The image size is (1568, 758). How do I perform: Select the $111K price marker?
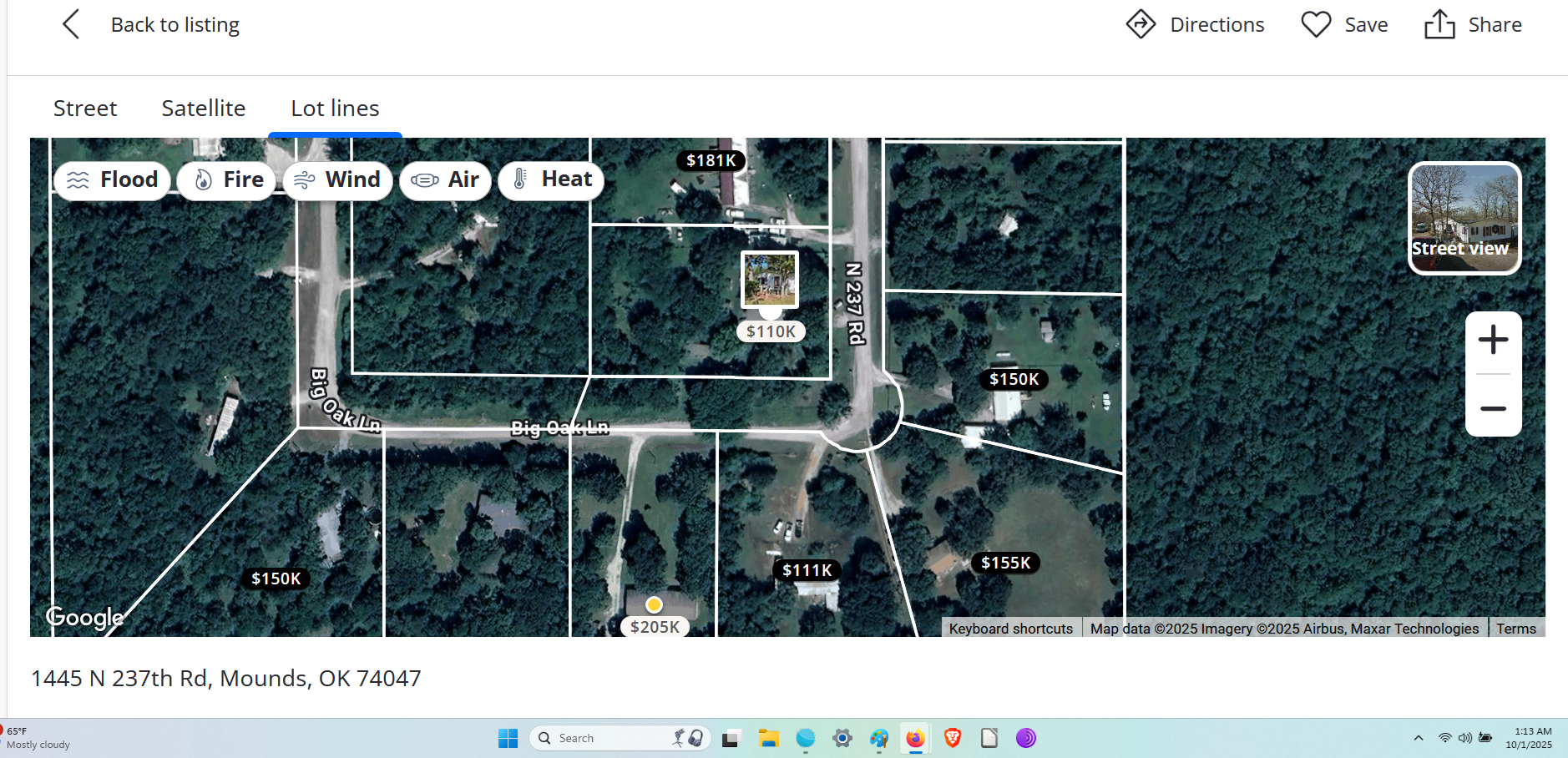point(807,570)
